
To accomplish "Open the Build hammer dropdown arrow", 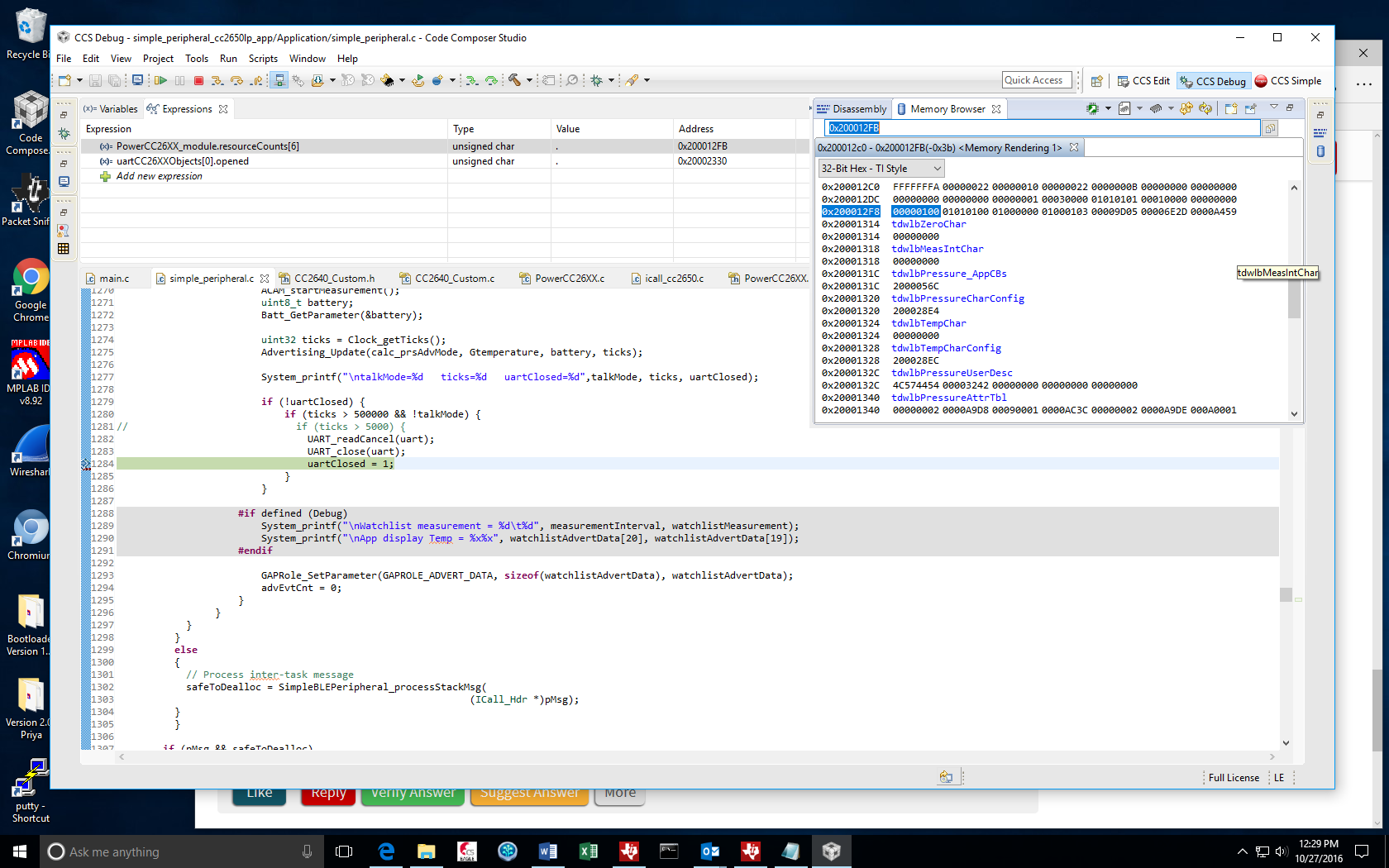I will pyautogui.click(x=529, y=80).
